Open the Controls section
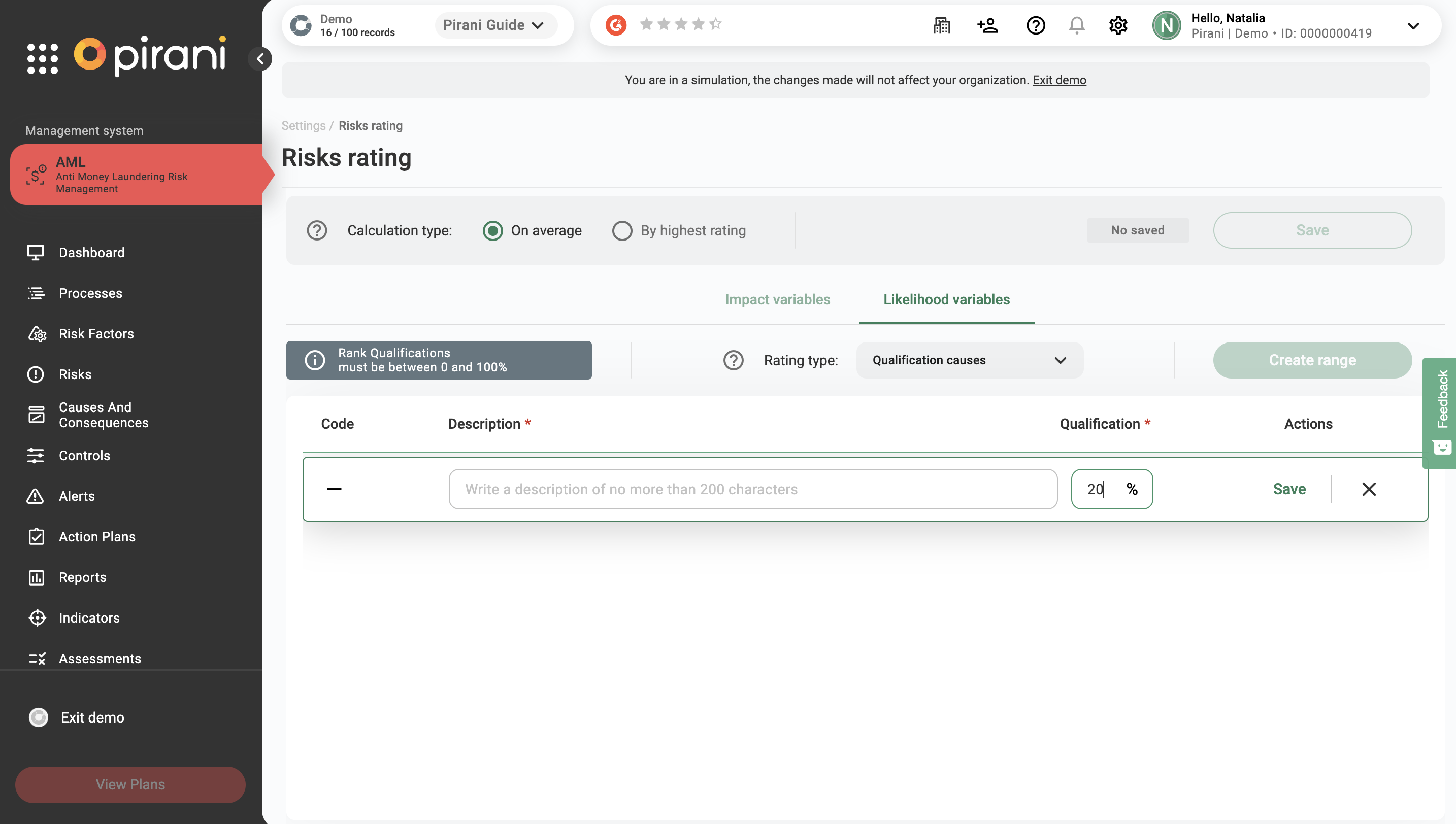This screenshot has height=824, width=1456. pyautogui.click(x=84, y=456)
